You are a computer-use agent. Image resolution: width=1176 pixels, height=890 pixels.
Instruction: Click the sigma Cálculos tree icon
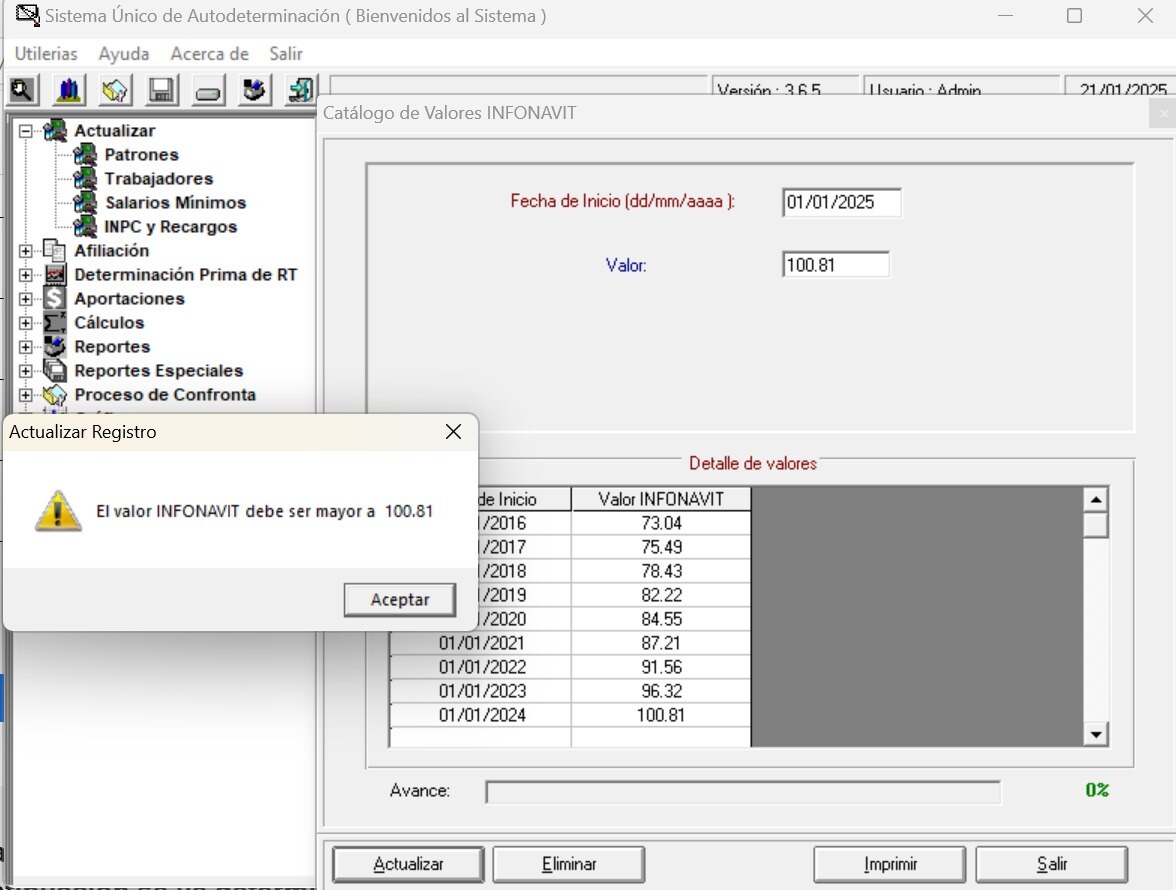[56, 323]
